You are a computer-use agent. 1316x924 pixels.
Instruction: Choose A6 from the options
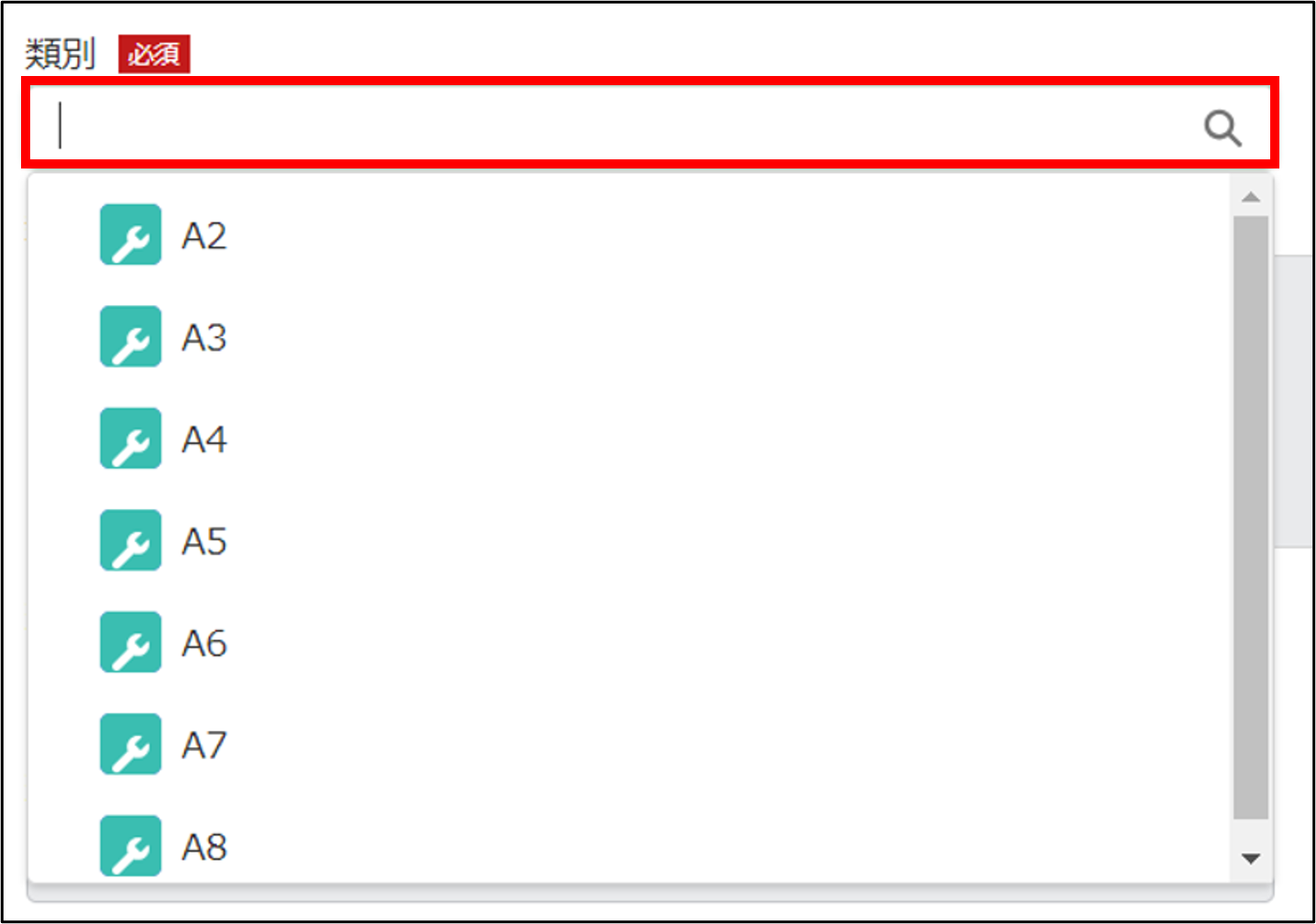click(x=204, y=644)
